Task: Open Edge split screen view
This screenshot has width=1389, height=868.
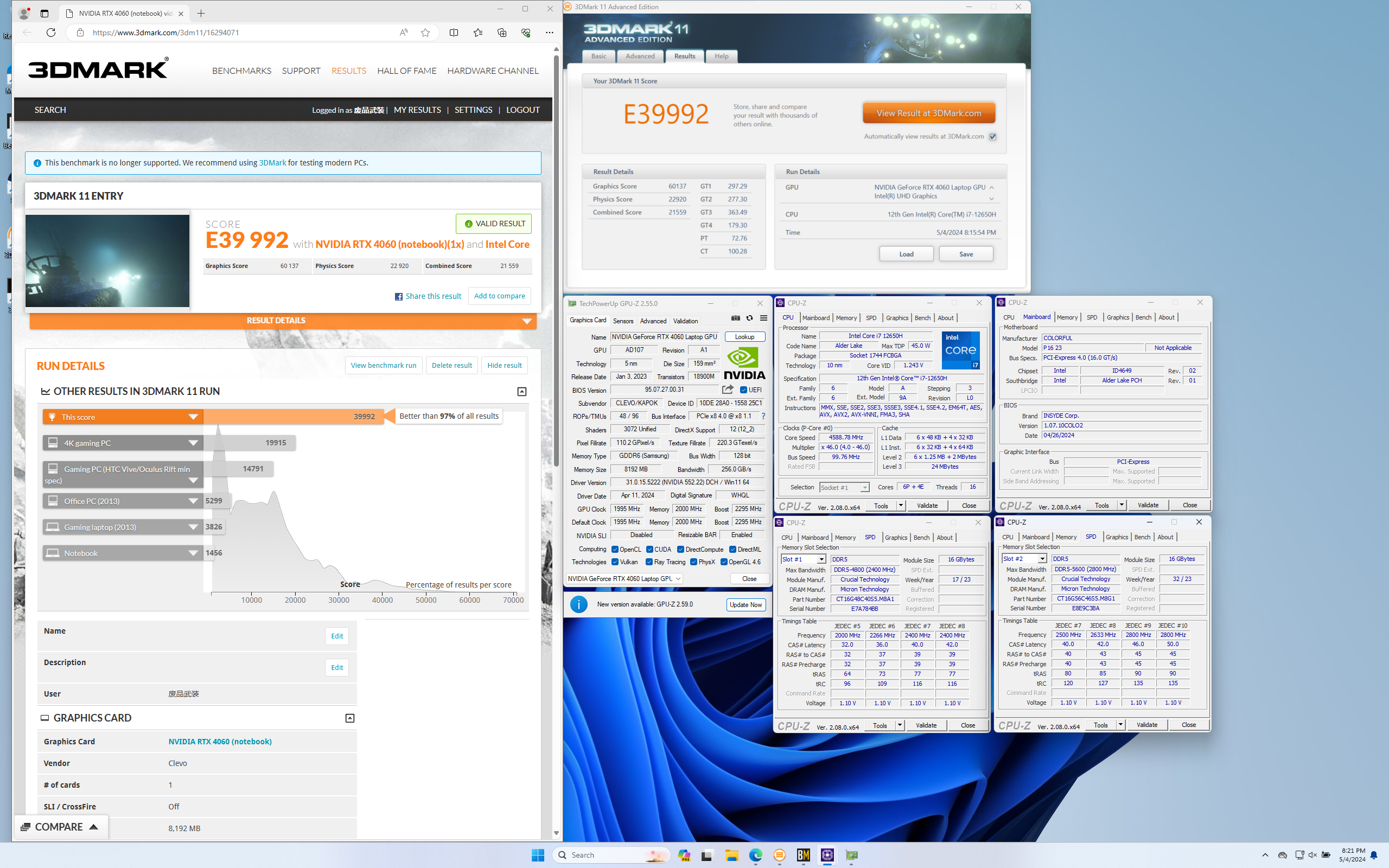Action: pyautogui.click(x=454, y=33)
